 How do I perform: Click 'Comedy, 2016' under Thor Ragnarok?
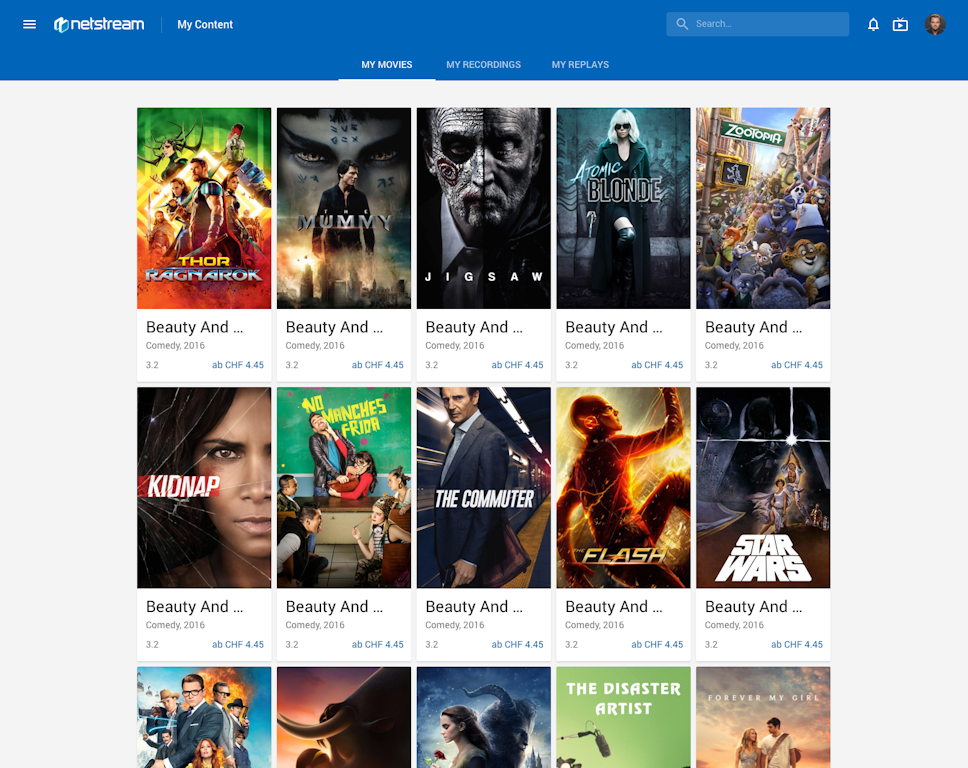(175, 346)
